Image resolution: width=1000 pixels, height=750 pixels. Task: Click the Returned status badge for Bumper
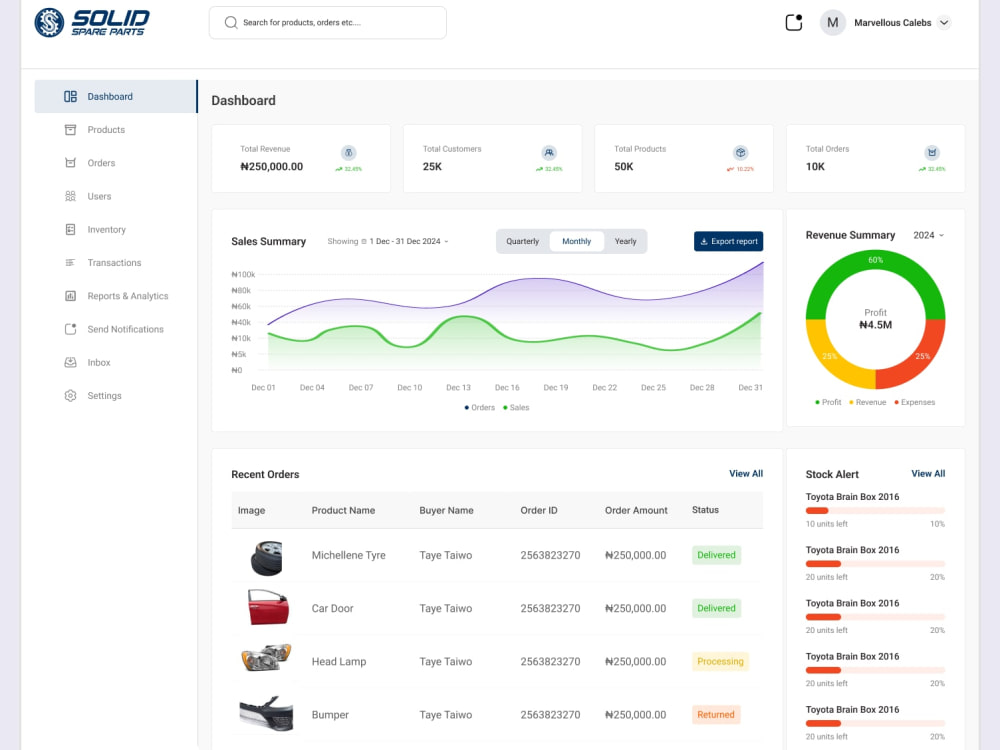coord(716,714)
